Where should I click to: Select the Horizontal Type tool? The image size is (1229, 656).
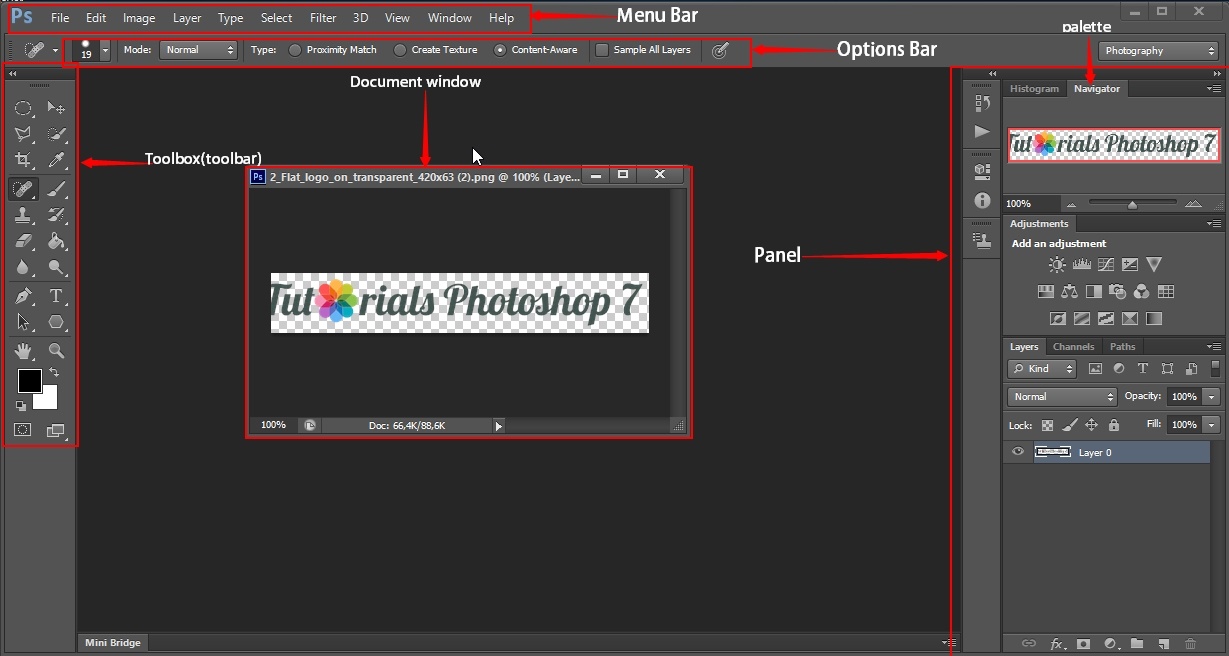tap(57, 296)
